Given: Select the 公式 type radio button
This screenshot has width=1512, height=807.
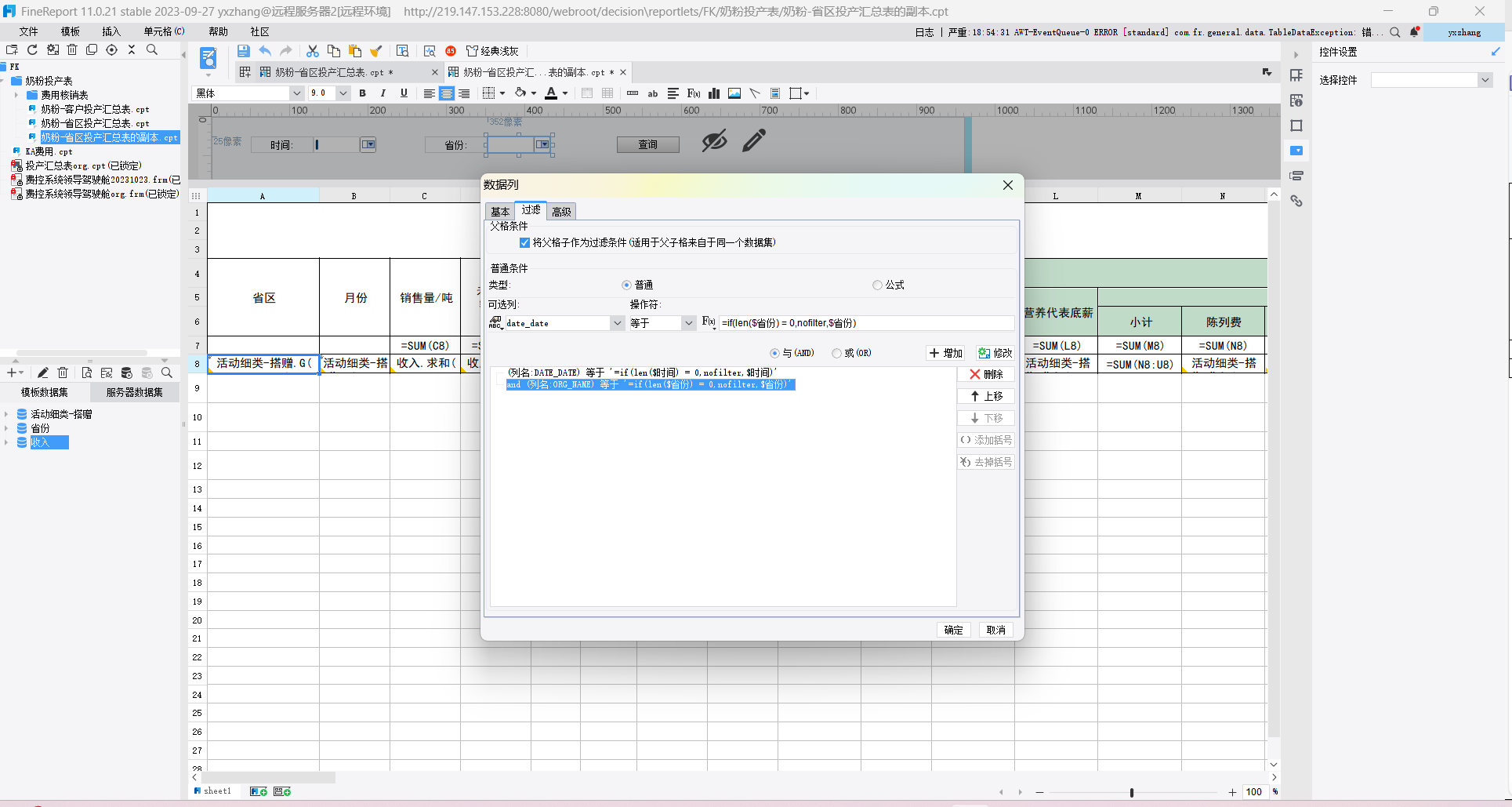Looking at the screenshot, I should click(x=877, y=285).
